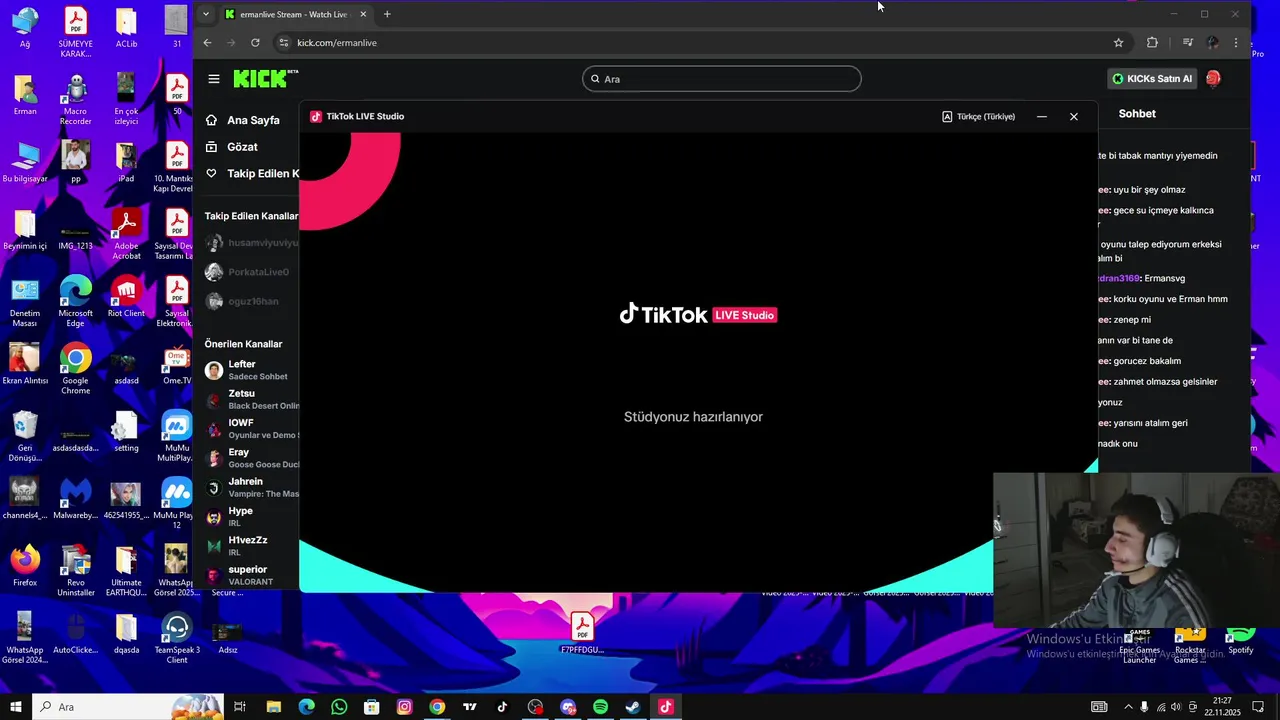Open Chrome extensions puzzle icon

click(x=1152, y=43)
